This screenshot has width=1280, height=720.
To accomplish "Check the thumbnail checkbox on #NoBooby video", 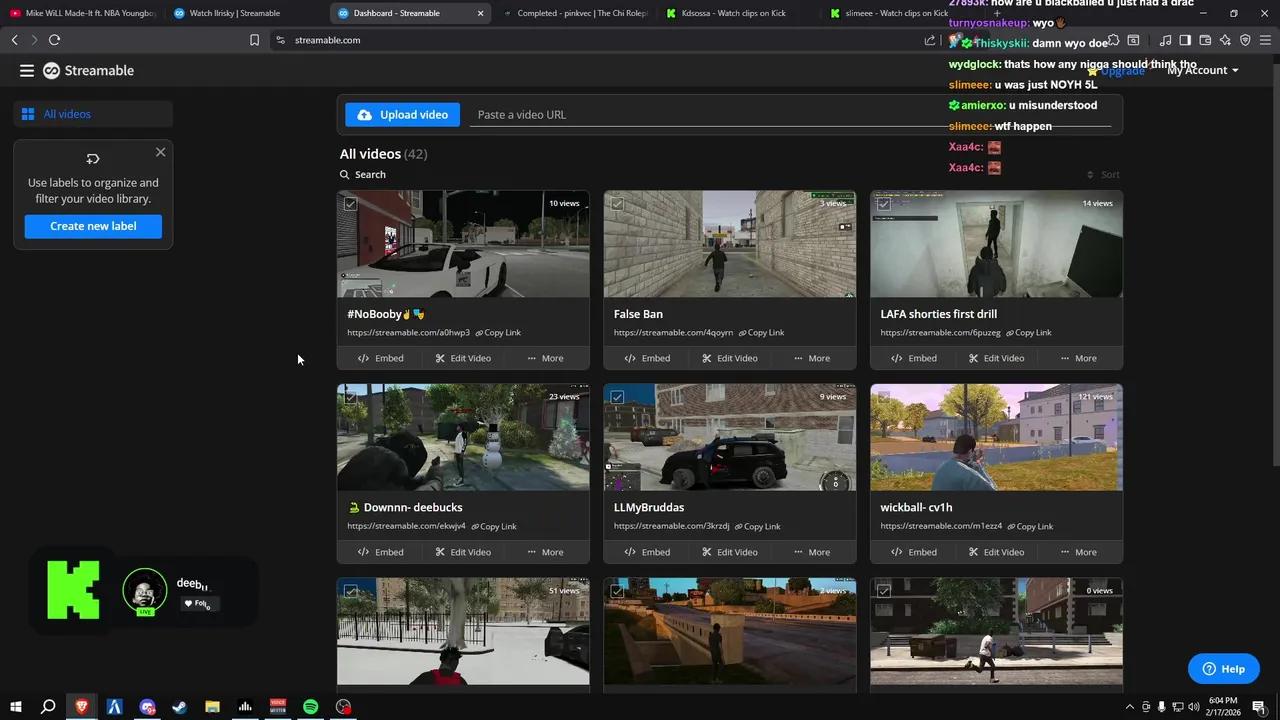I will [351, 203].
